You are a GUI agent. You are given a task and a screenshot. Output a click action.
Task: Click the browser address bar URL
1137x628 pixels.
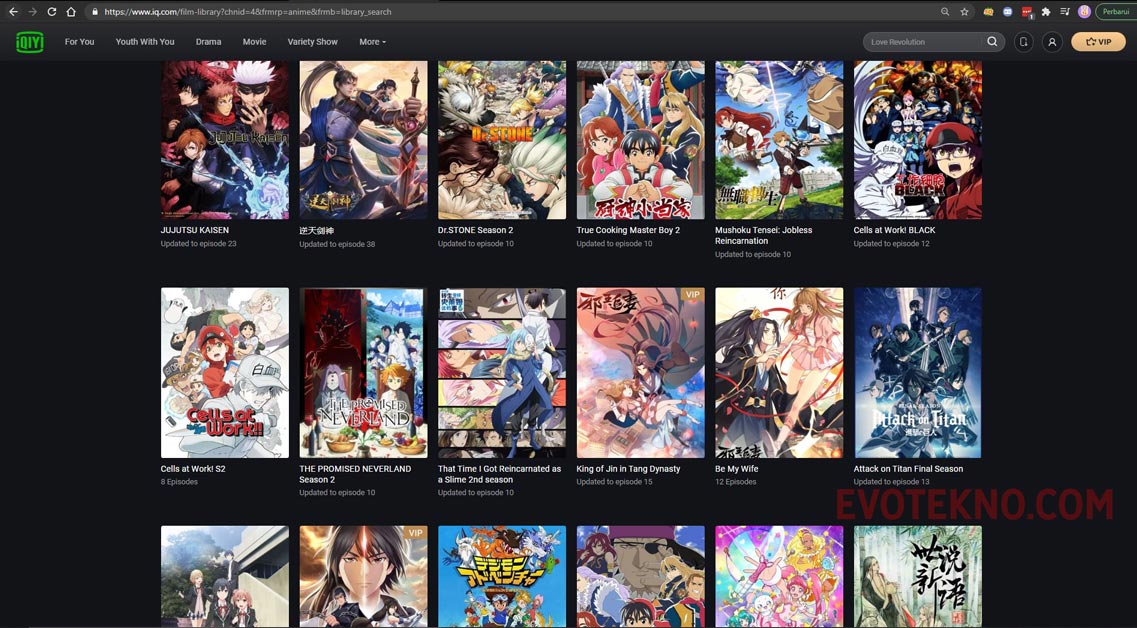pos(247,12)
